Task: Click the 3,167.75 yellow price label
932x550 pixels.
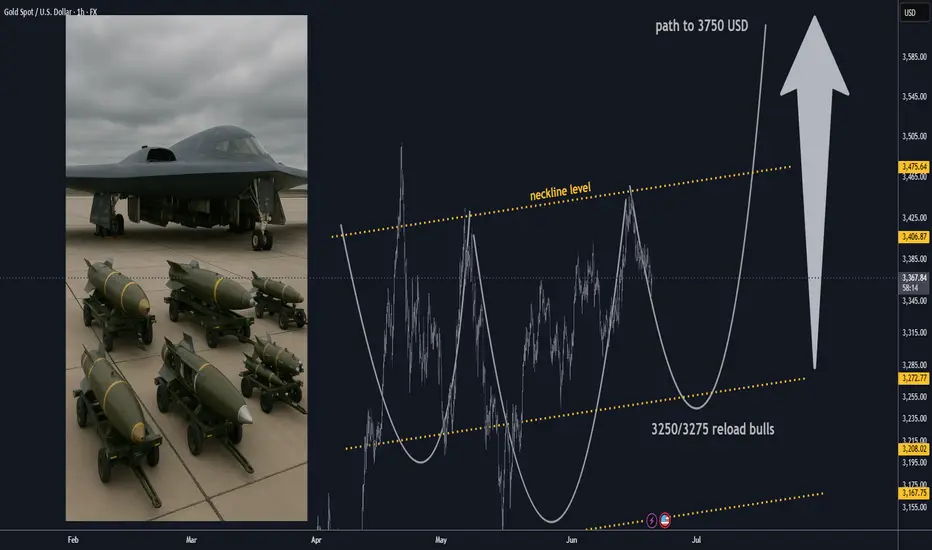Action: 914,493
